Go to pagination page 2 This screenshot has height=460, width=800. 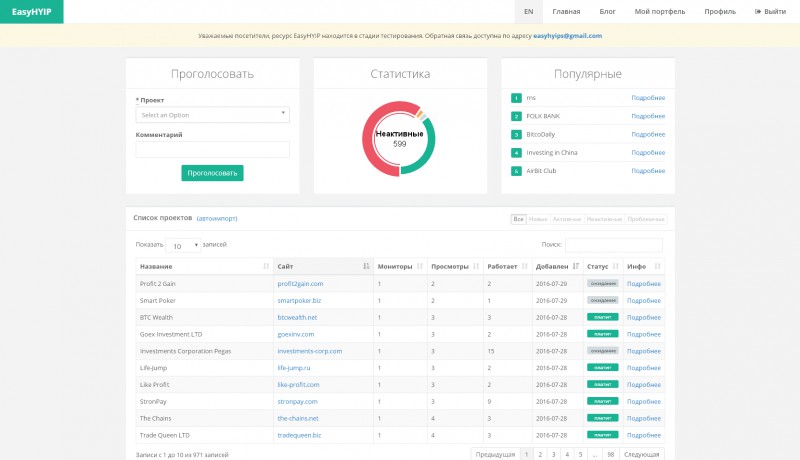(540, 454)
